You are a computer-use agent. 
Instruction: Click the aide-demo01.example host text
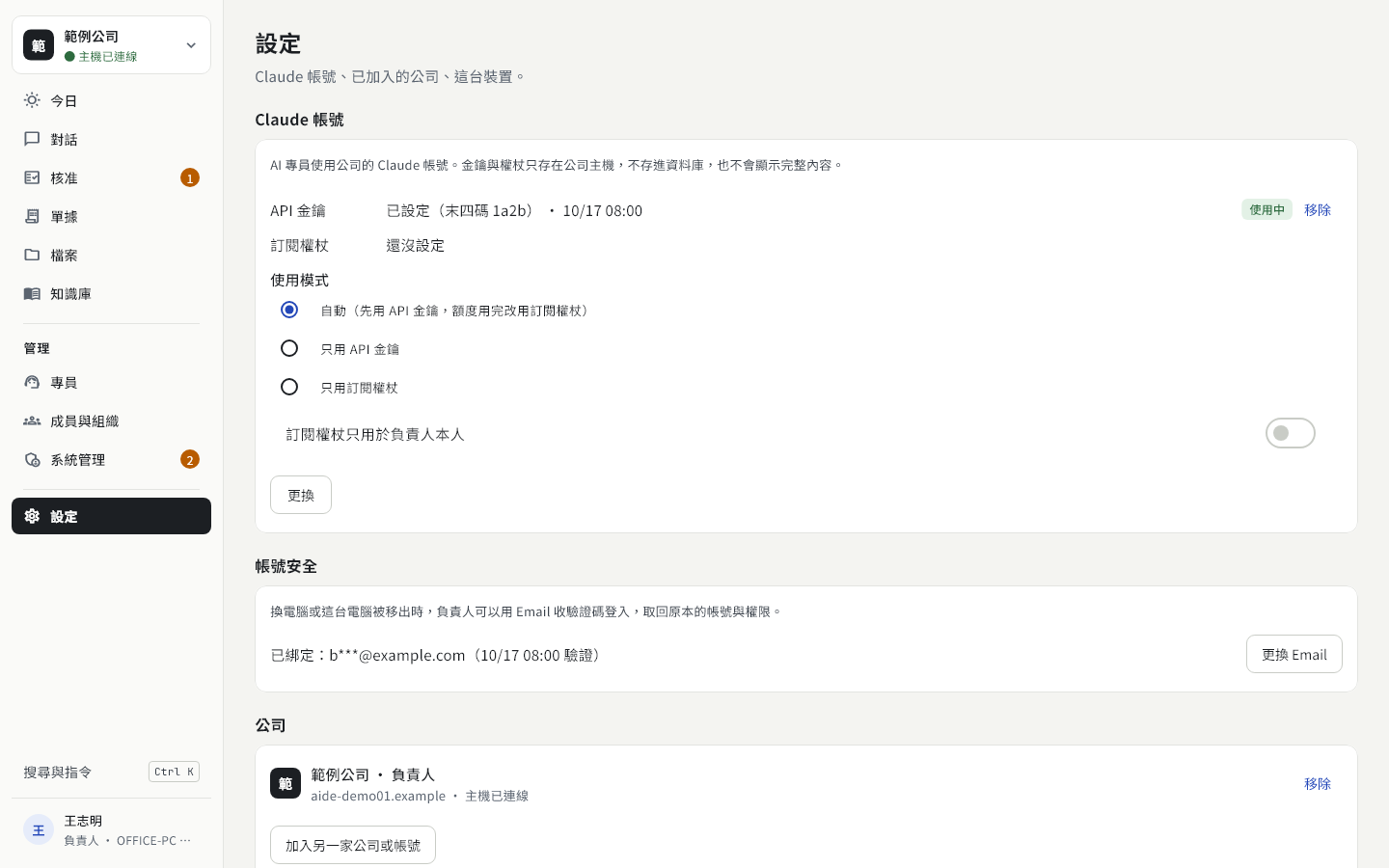click(378, 796)
